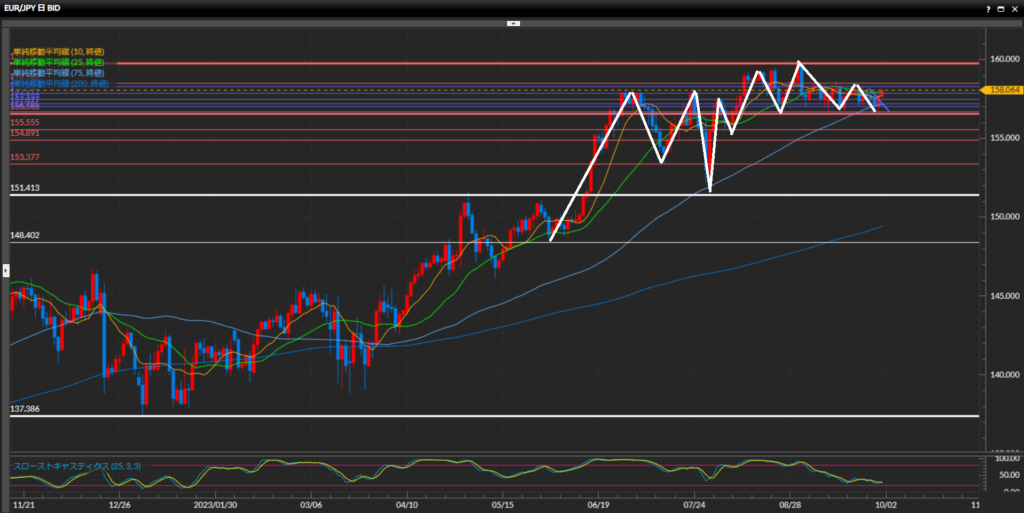The height and width of the screenshot is (513, 1024).
Task: Select the 200-period moving average label
Action: pos(61,84)
